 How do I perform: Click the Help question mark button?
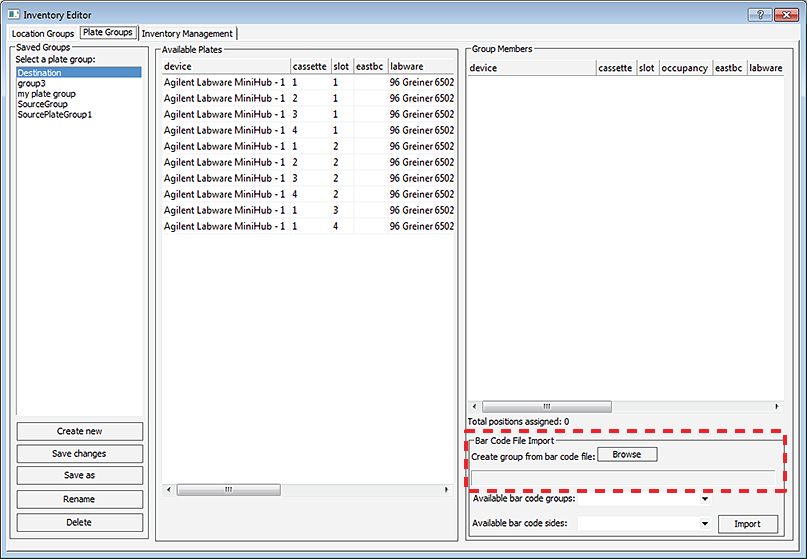[760, 14]
